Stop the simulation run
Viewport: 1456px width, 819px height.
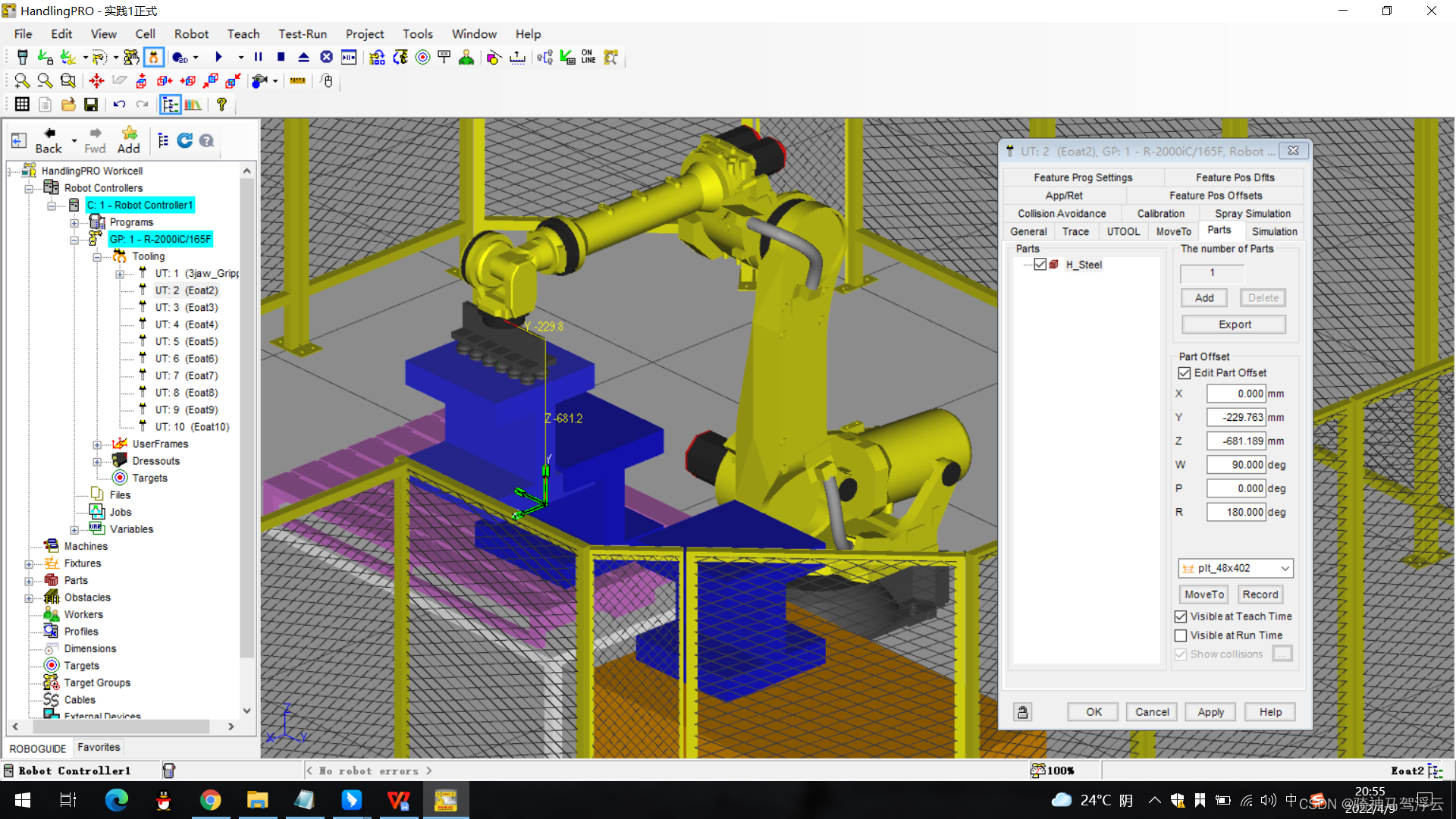[281, 58]
